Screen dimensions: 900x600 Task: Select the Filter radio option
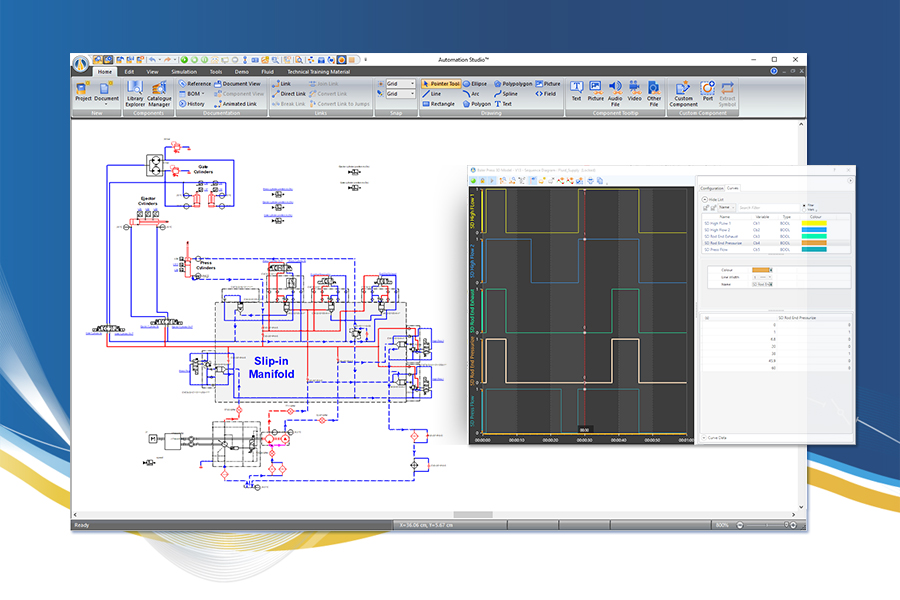click(806, 205)
